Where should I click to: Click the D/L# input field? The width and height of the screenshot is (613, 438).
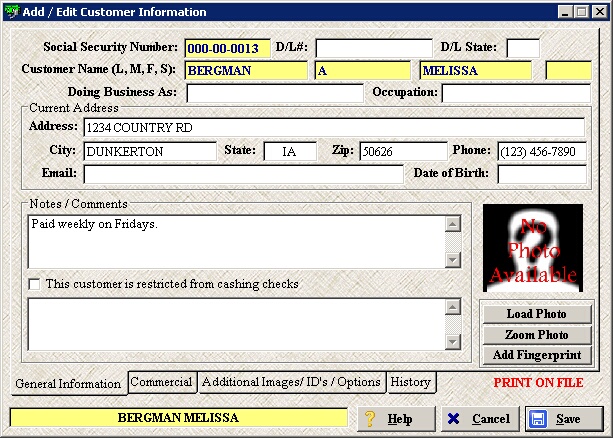pos(374,48)
